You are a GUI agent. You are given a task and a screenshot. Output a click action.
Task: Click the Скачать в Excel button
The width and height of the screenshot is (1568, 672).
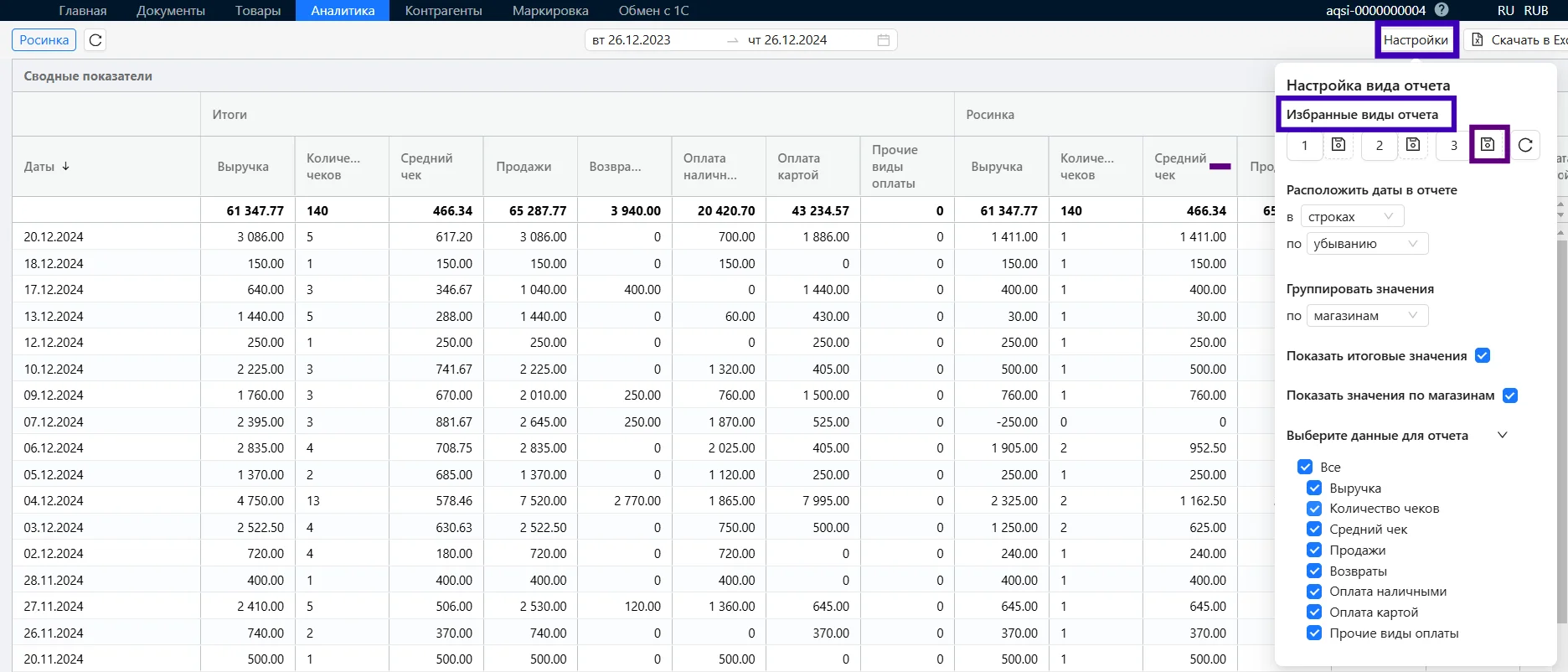[x=1516, y=40]
